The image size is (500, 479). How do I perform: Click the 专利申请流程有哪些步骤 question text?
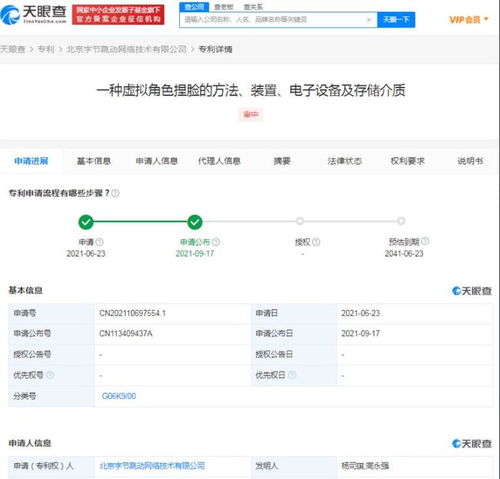[x=59, y=193]
